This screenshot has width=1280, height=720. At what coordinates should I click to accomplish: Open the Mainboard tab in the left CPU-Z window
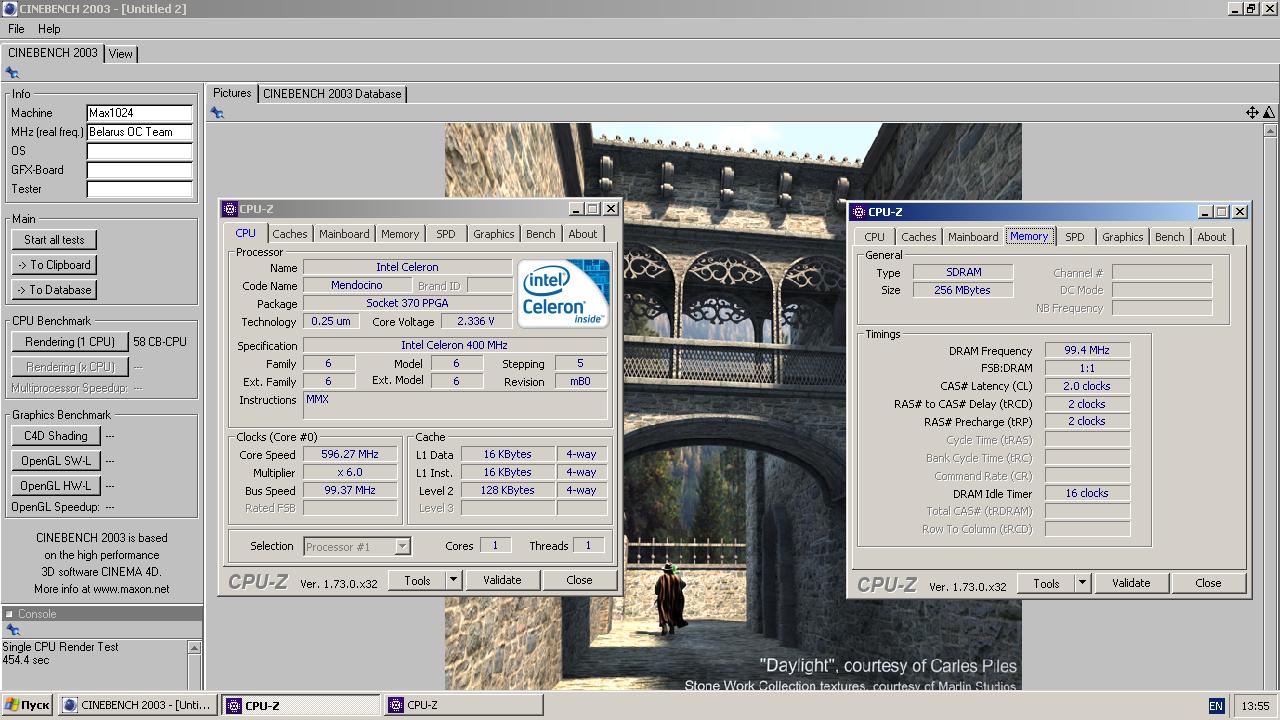click(x=344, y=234)
